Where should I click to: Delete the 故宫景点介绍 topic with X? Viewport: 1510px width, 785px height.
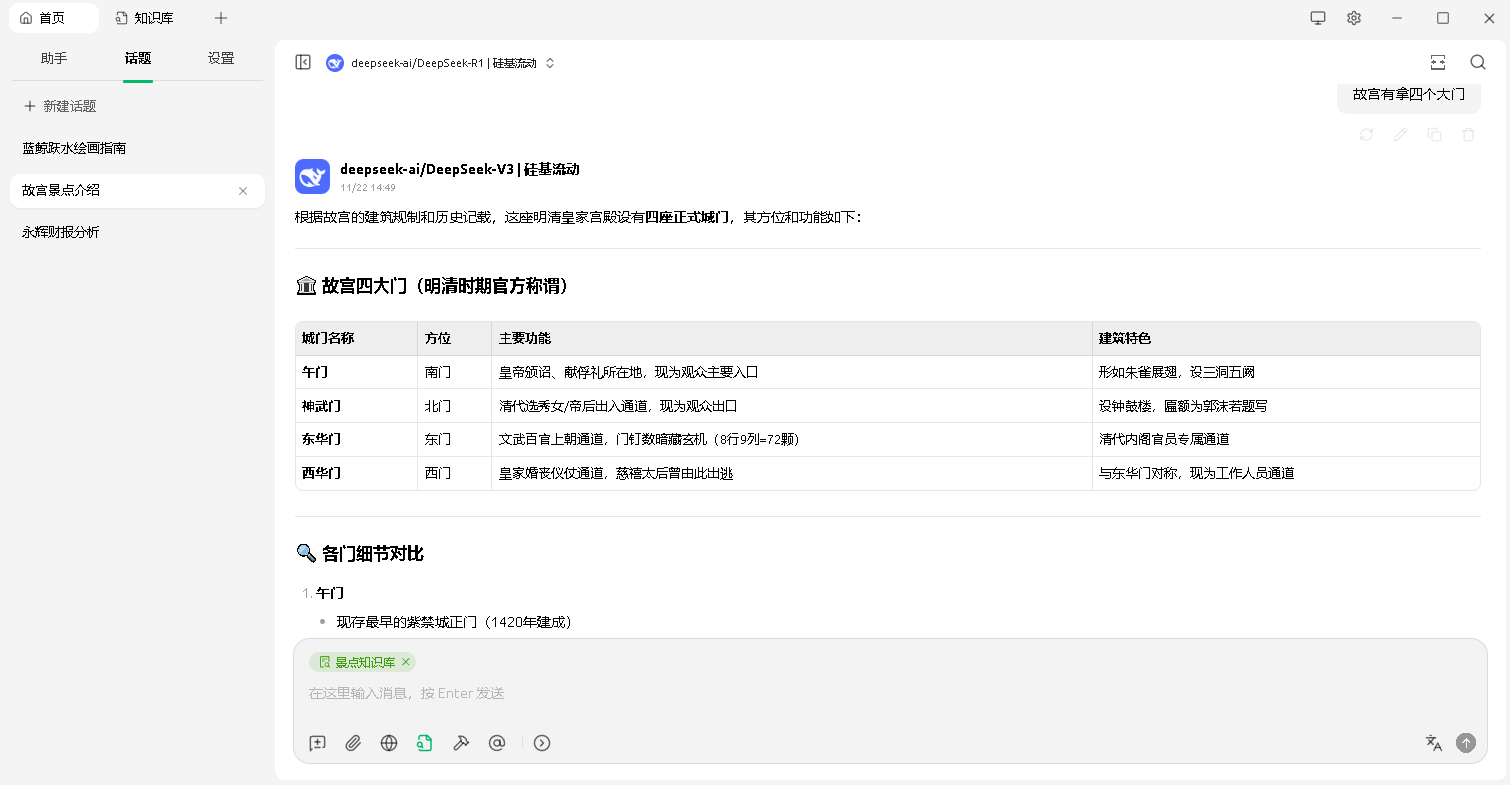pos(243,191)
